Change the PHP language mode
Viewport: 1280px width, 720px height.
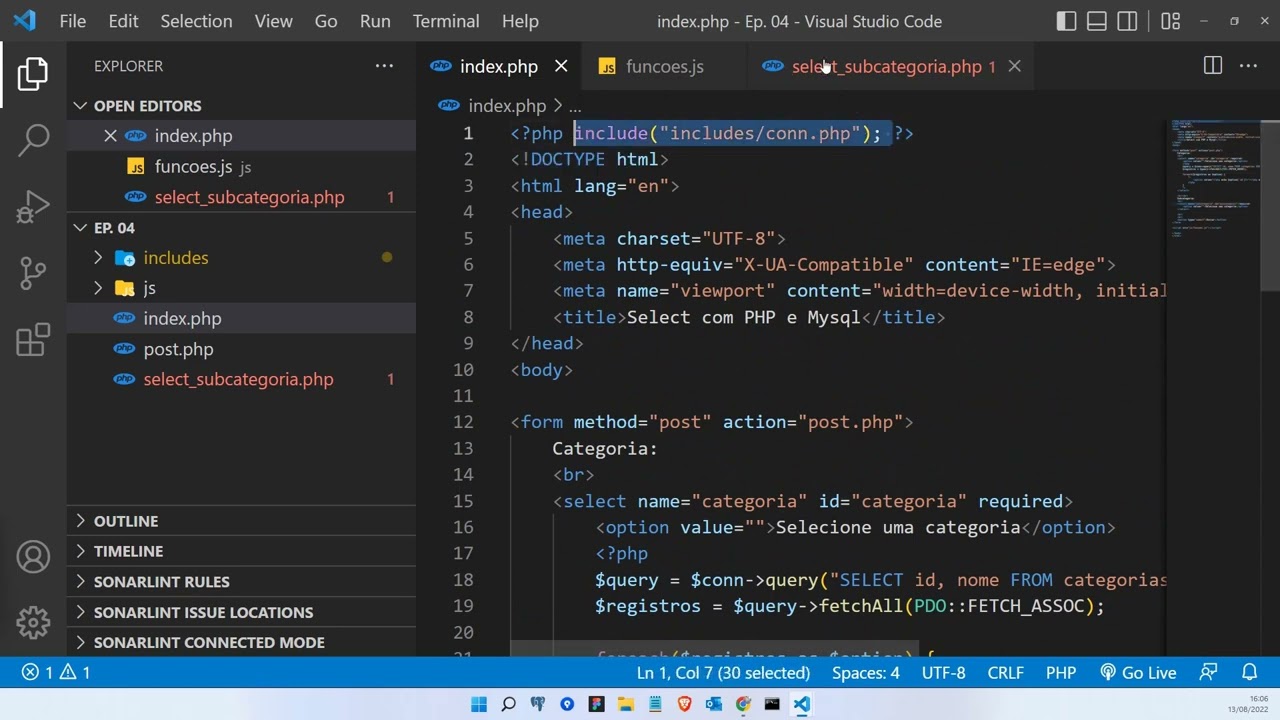[1061, 673]
